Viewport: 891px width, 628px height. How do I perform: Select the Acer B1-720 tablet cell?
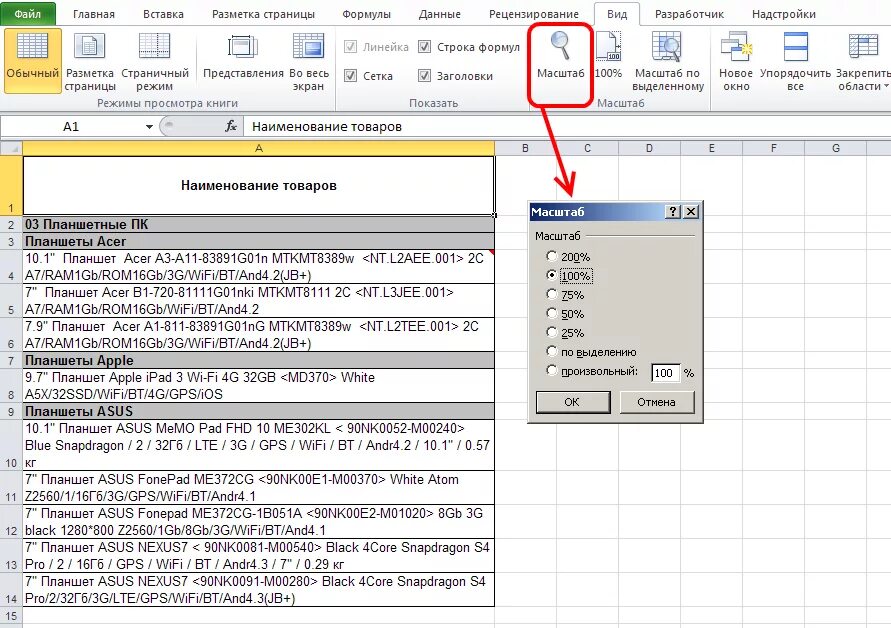(x=259, y=301)
